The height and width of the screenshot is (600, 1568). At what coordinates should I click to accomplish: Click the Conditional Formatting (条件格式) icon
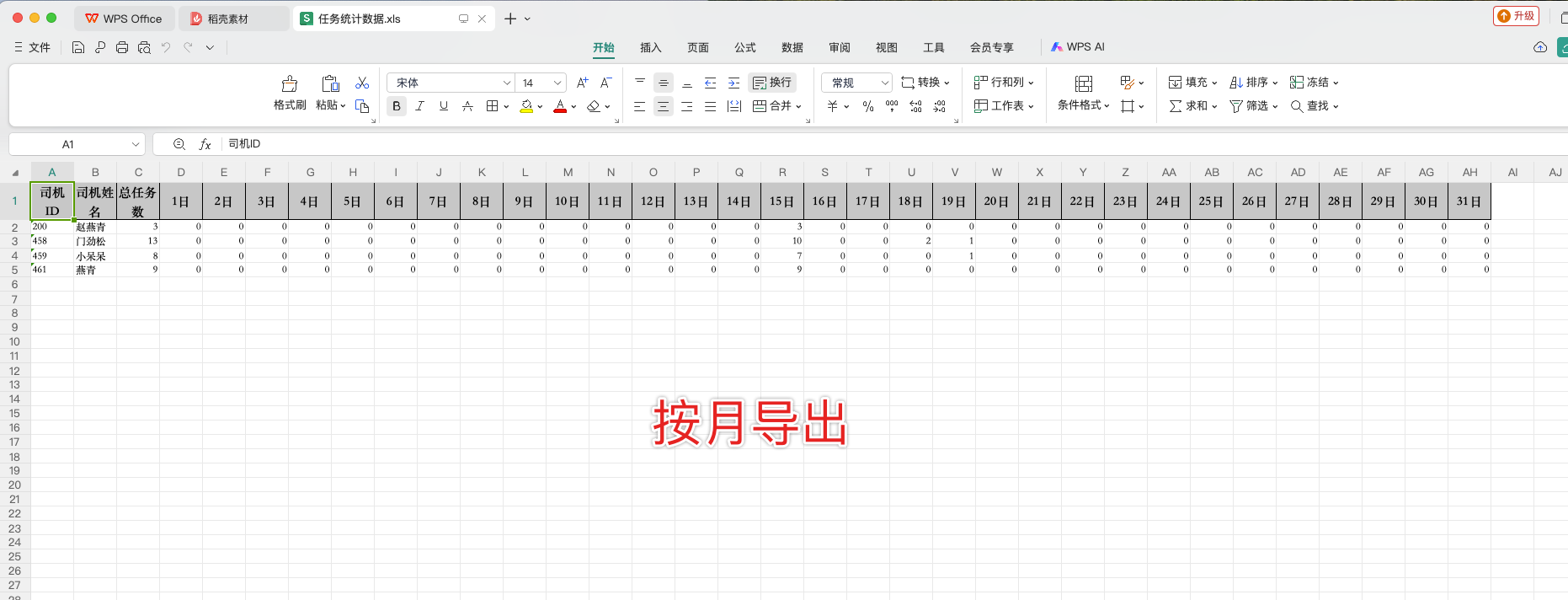pos(1084,83)
